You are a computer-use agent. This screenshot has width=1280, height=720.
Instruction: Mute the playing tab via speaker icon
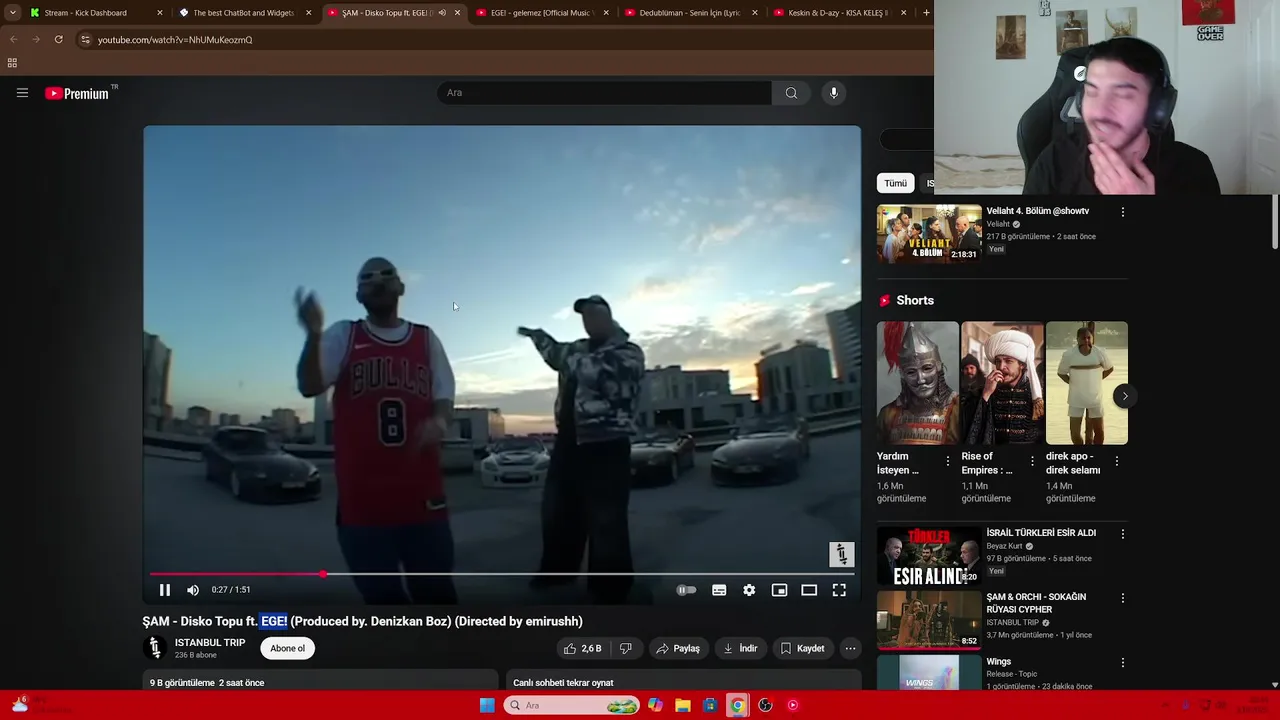point(442,13)
